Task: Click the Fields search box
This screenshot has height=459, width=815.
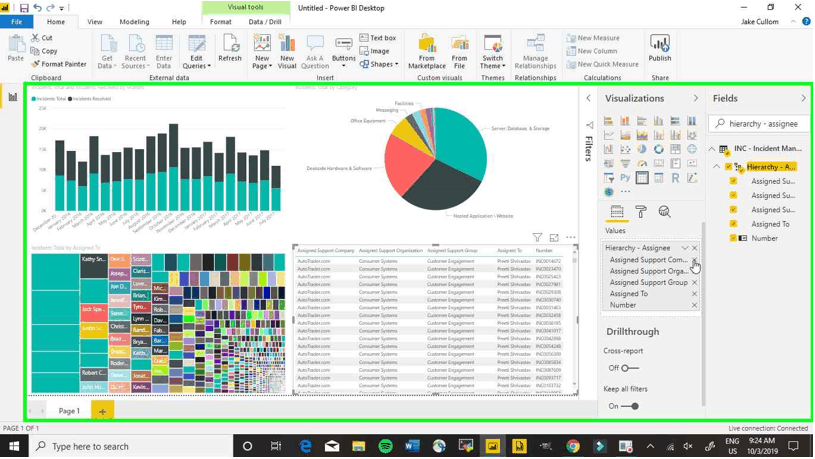Action: 759,124
